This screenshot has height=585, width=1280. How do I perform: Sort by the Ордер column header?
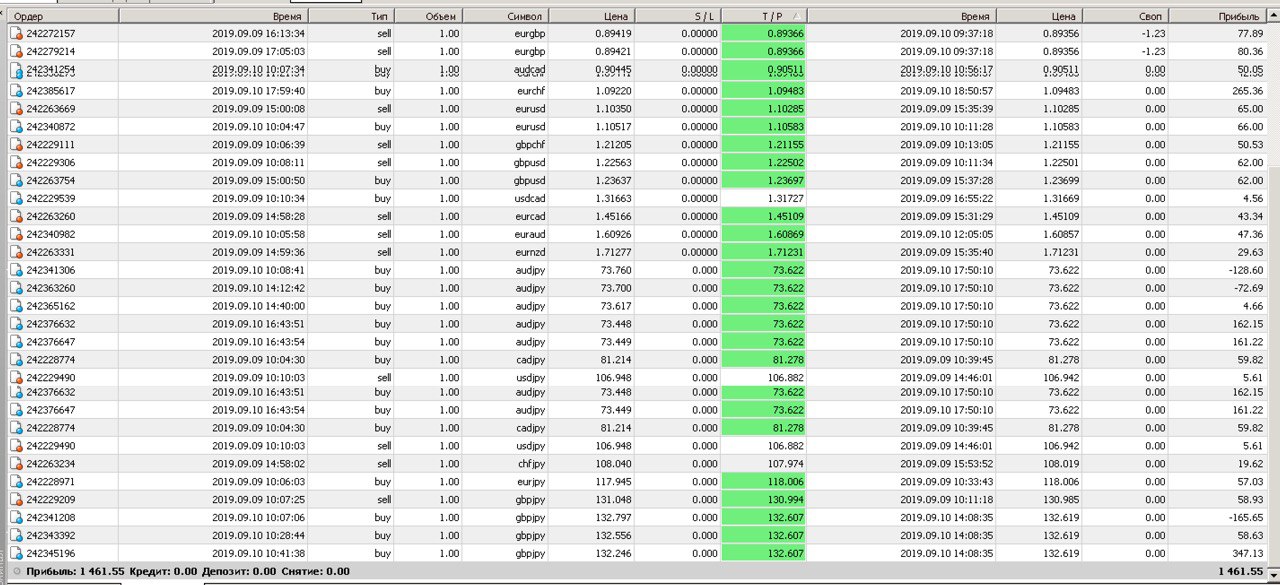pyautogui.click(x=62, y=16)
